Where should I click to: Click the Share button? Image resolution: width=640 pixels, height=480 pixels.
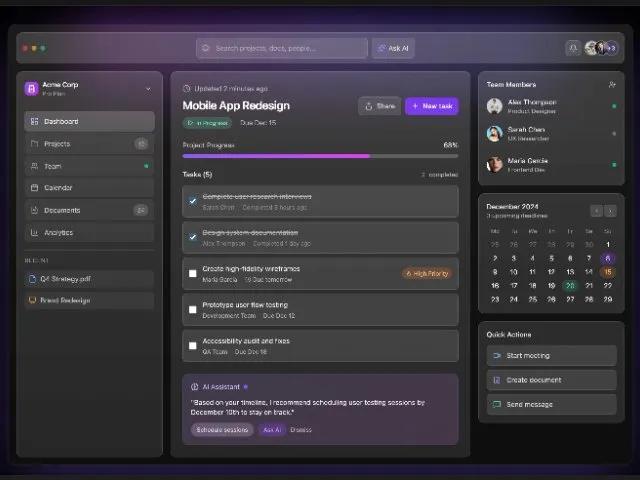click(380, 106)
